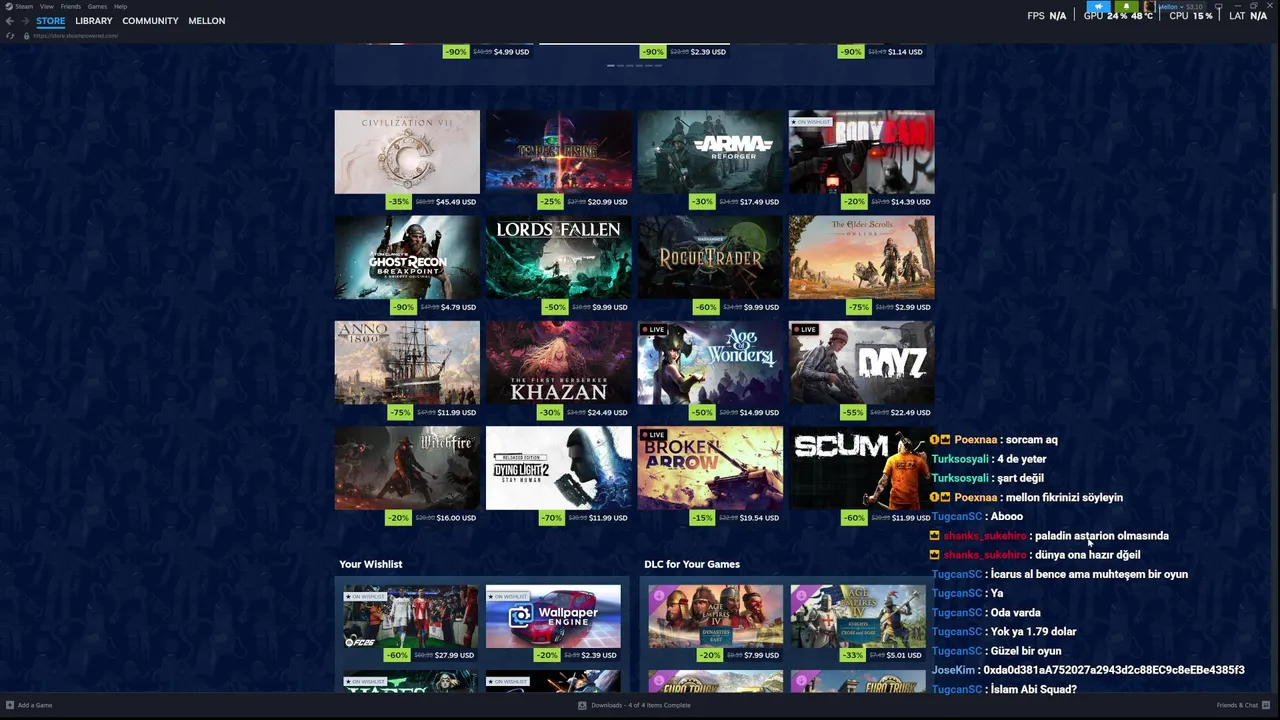Open Rogue Trader game tile
The width and height of the screenshot is (1280, 720).
point(710,257)
